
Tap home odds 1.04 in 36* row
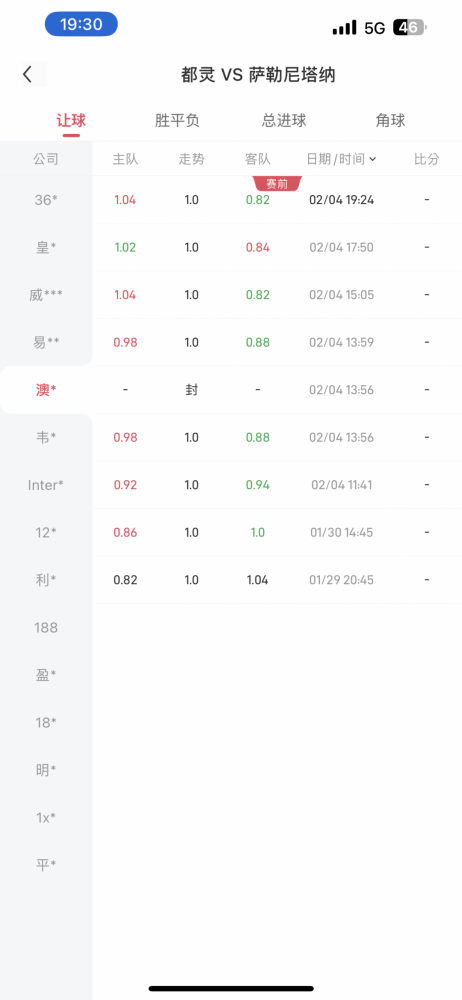(125, 200)
